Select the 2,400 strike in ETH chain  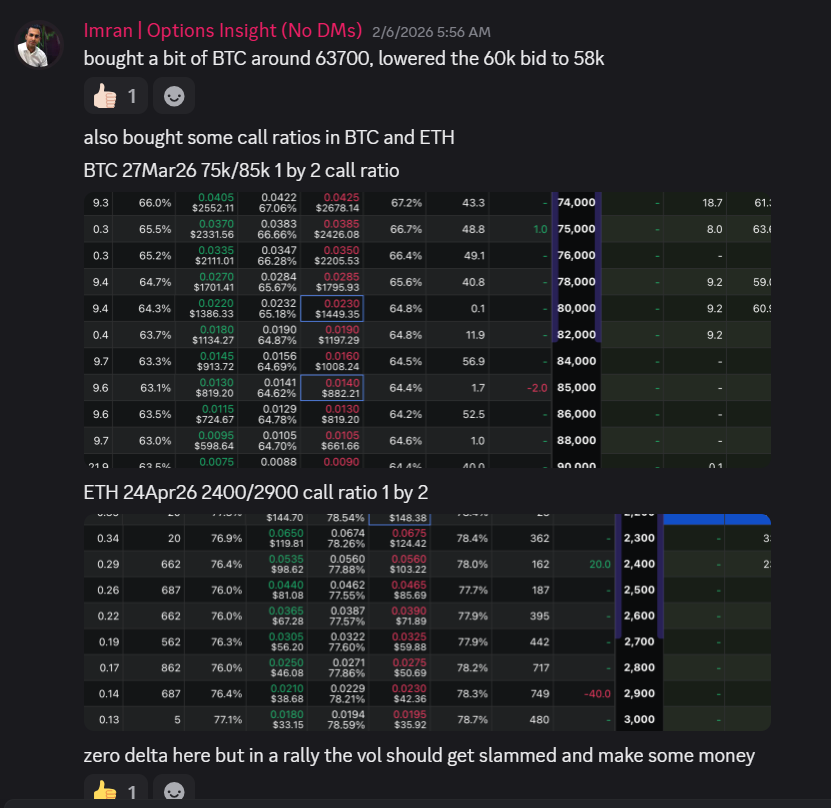coord(639,563)
